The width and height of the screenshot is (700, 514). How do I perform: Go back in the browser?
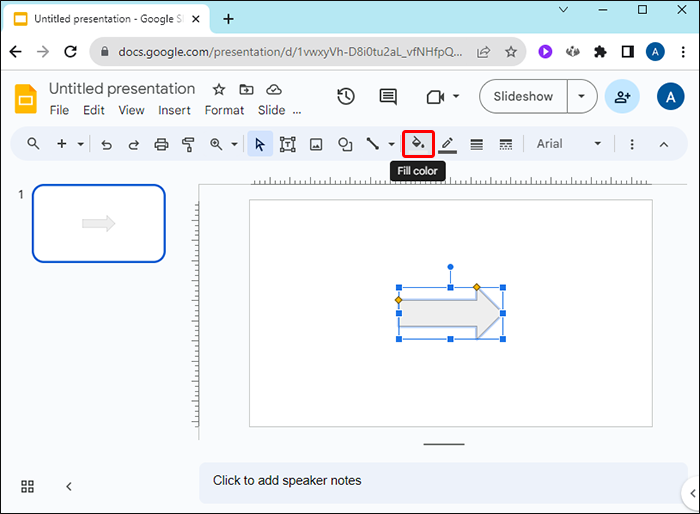[x=16, y=52]
